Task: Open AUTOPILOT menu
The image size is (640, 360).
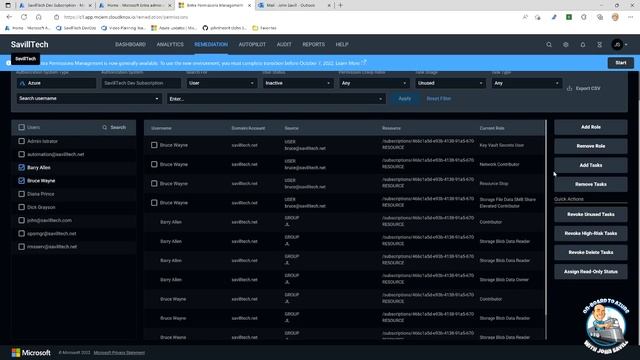Action: coord(252,44)
